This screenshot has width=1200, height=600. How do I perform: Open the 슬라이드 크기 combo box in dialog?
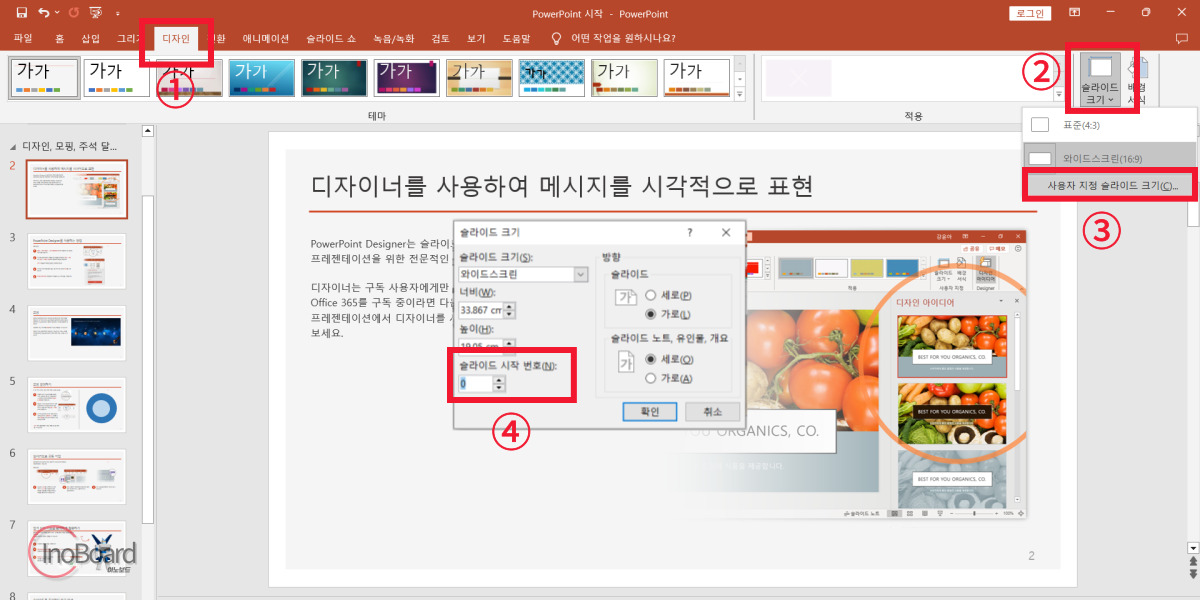[x=523, y=274]
